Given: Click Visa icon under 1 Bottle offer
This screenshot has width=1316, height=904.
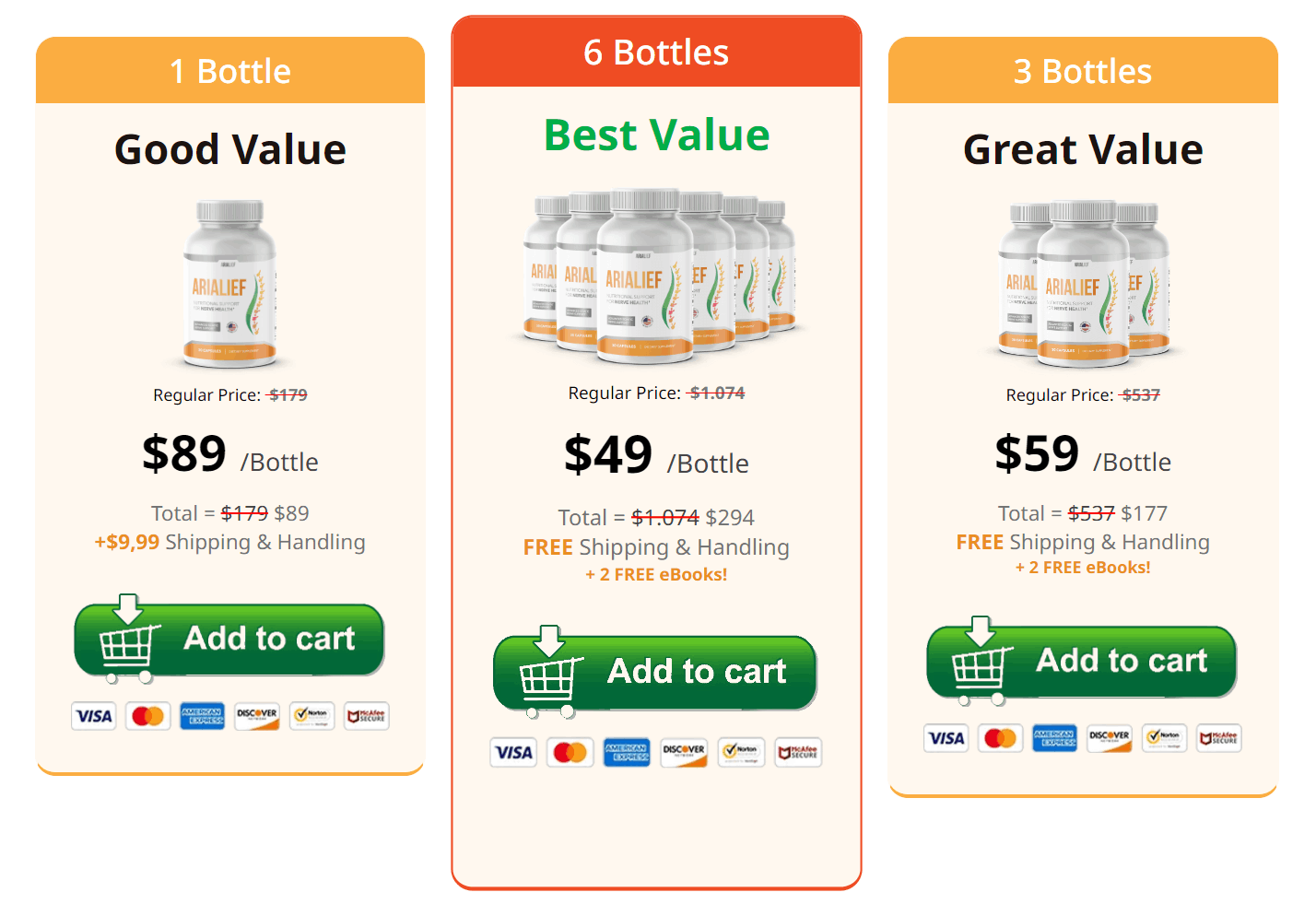Looking at the screenshot, I should coord(93,716).
